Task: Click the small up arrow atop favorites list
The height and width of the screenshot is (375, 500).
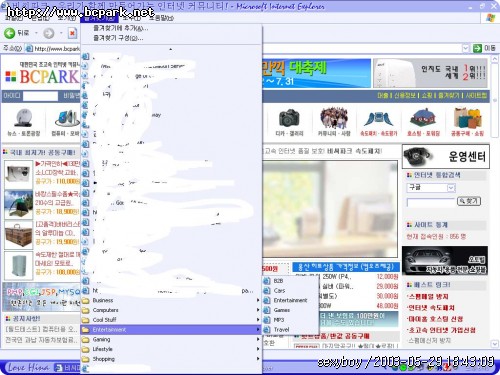Action: (x=171, y=49)
